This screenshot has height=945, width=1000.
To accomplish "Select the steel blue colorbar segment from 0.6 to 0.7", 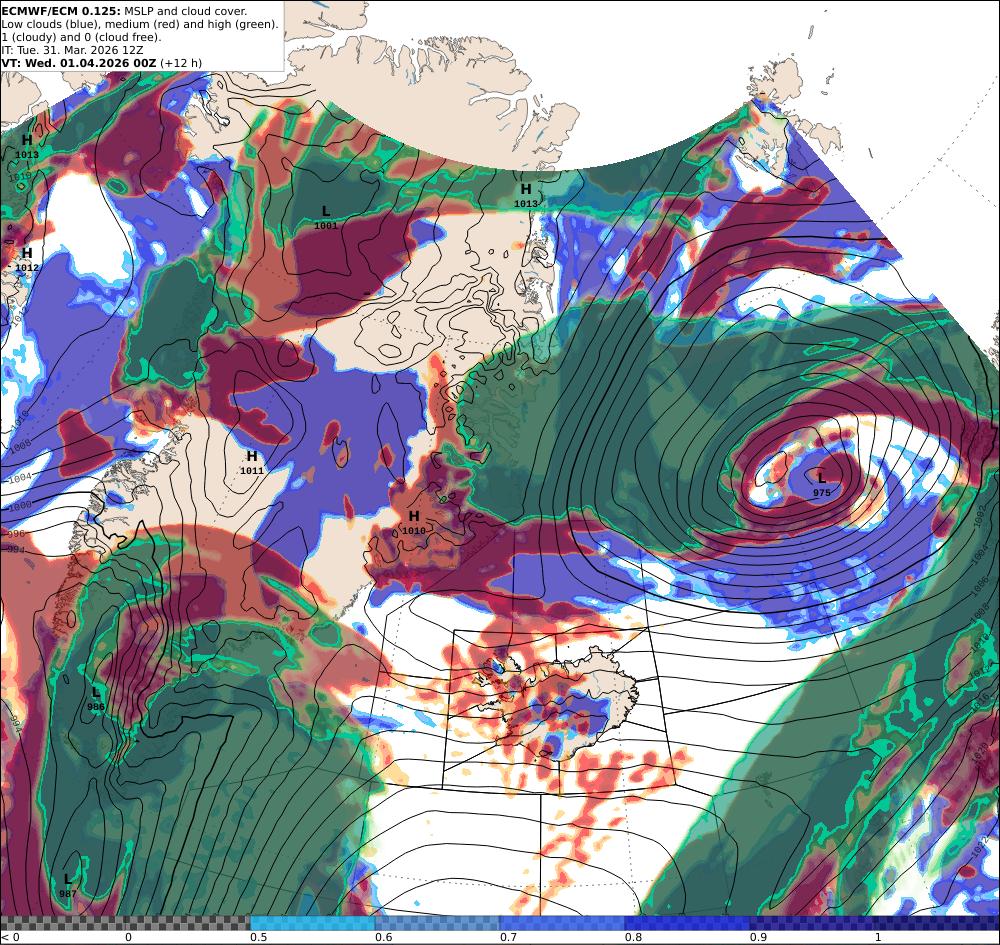I will (x=438, y=923).
